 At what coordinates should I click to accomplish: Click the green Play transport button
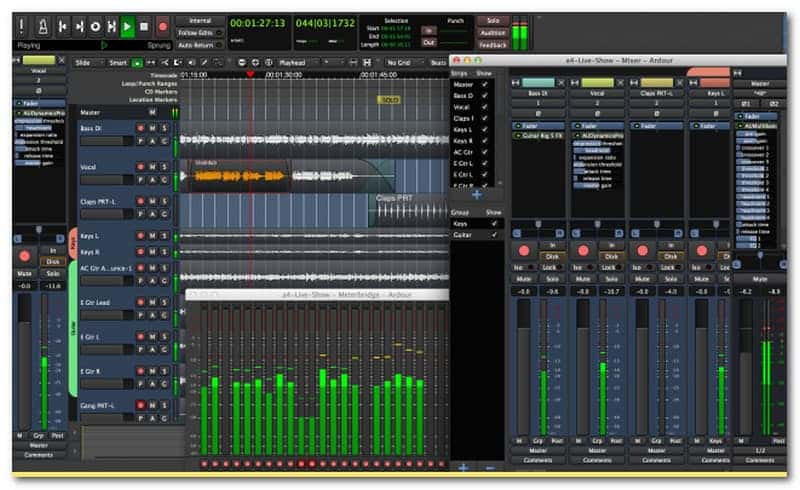(128, 26)
